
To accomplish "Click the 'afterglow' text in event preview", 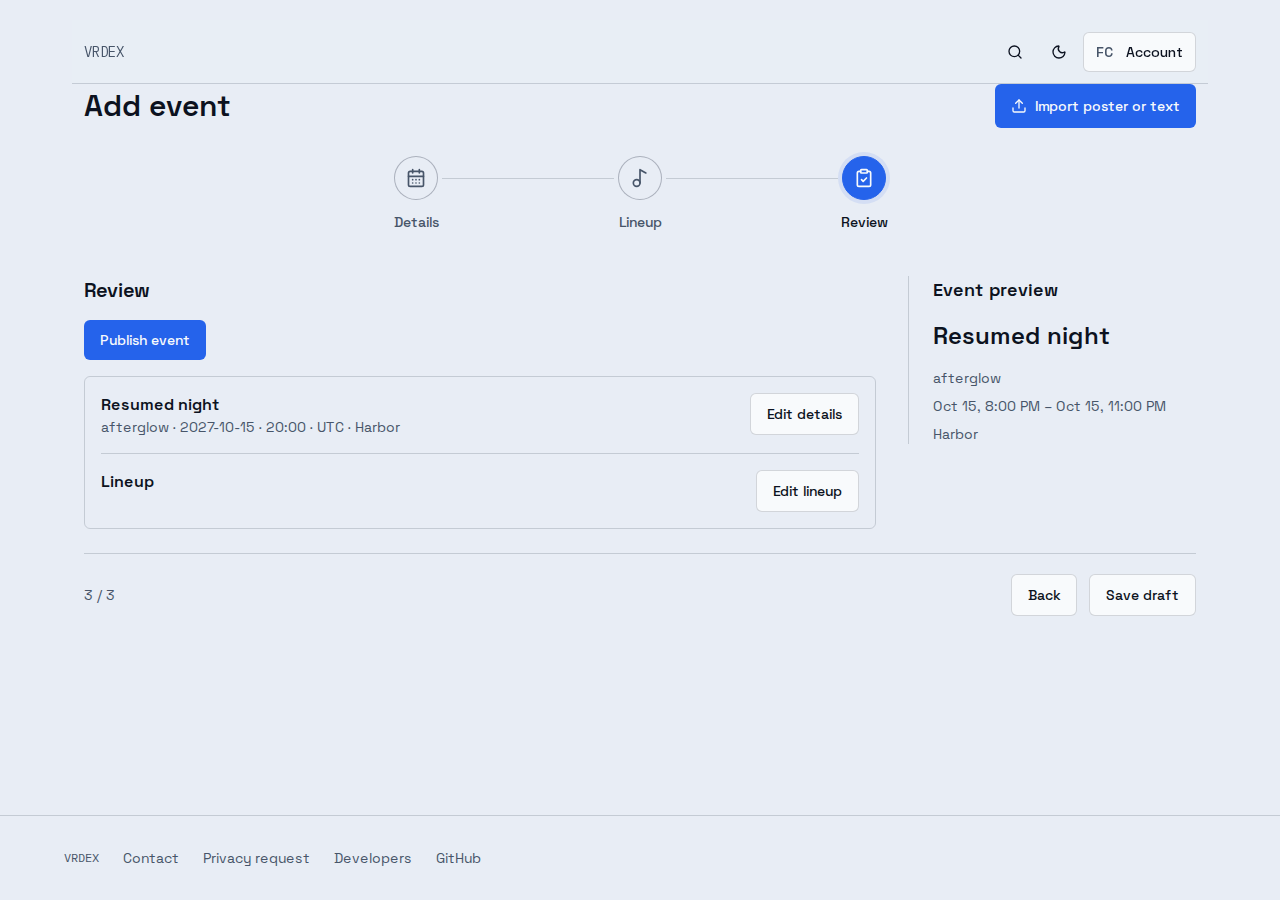I will pyautogui.click(x=967, y=378).
